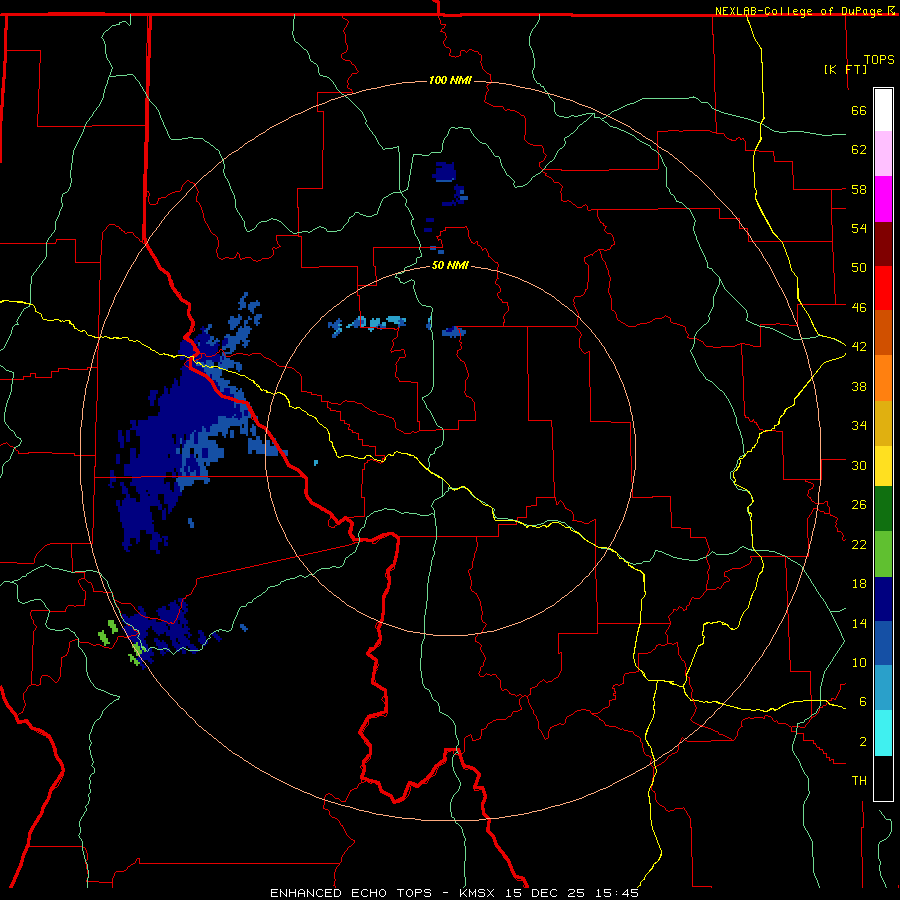Click the 38 value on the legend

(x=859, y=386)
